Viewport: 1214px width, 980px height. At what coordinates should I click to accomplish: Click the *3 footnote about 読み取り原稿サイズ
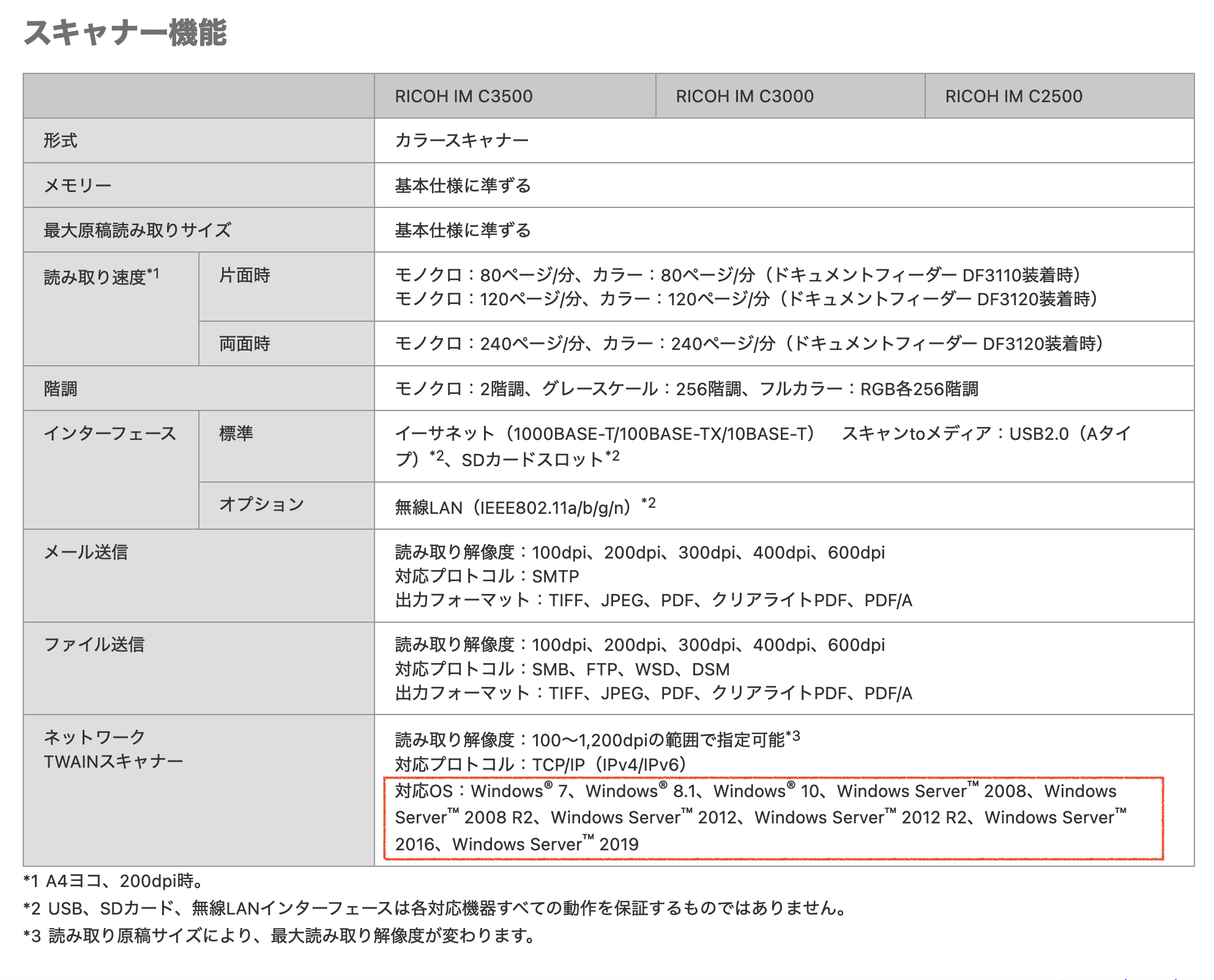280,935
